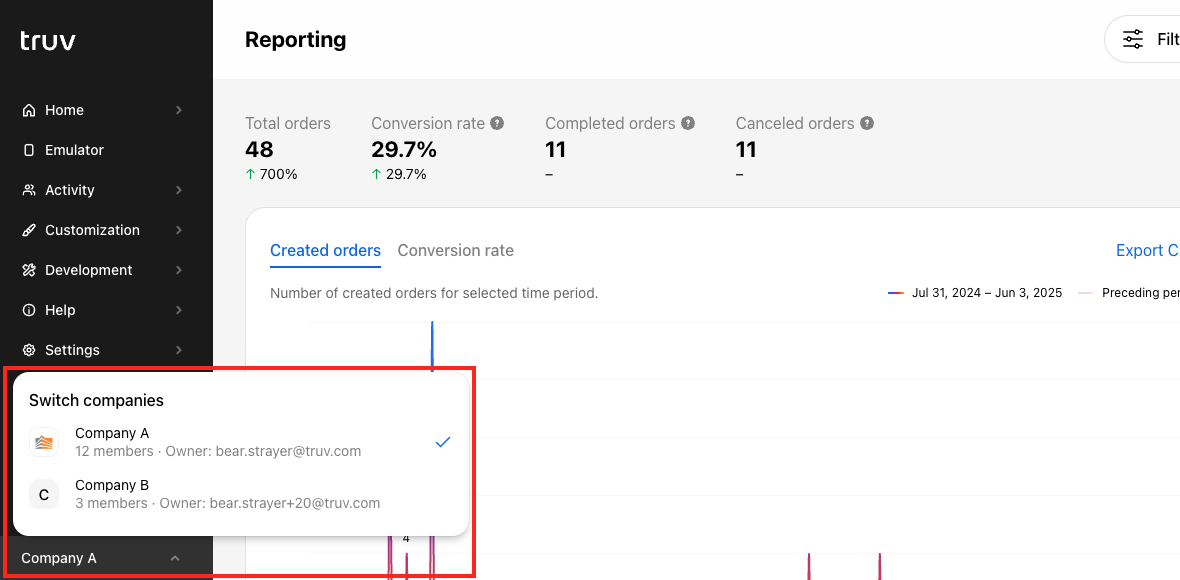
Task: Click the Settings gear icon
Action: [x=29, y=350]
